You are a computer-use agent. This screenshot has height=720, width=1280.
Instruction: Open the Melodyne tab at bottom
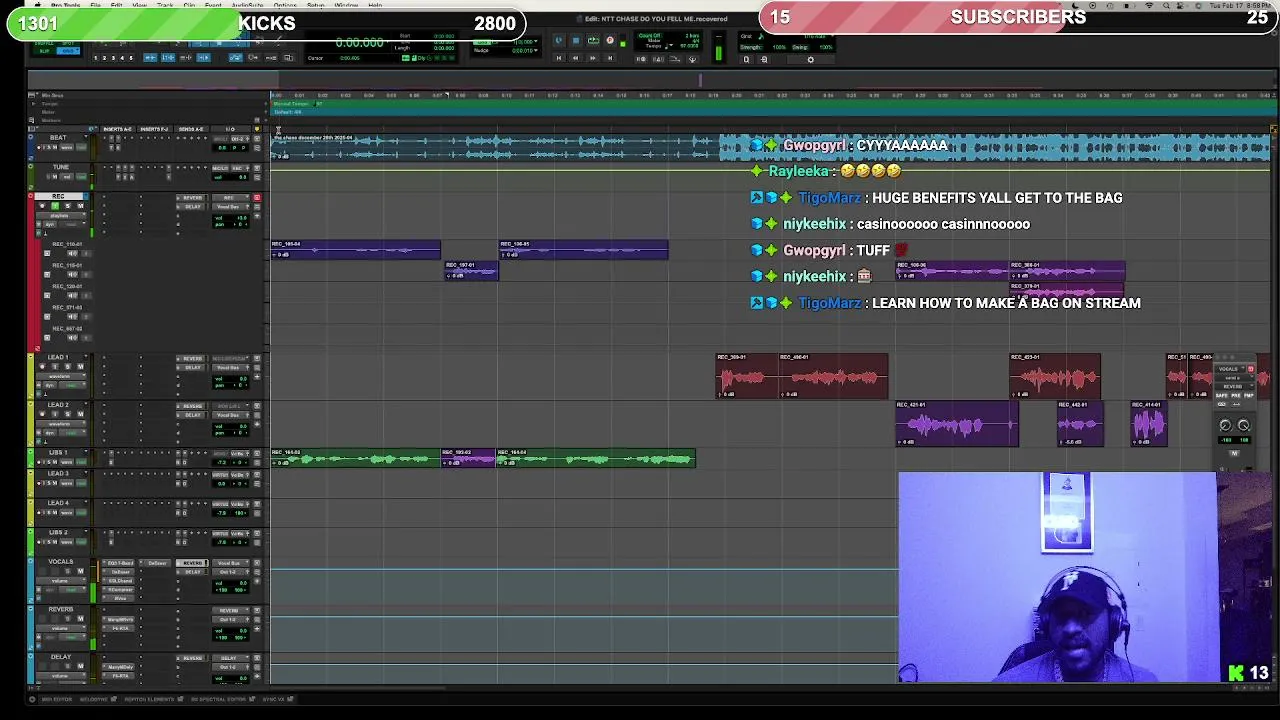(93, 699)
